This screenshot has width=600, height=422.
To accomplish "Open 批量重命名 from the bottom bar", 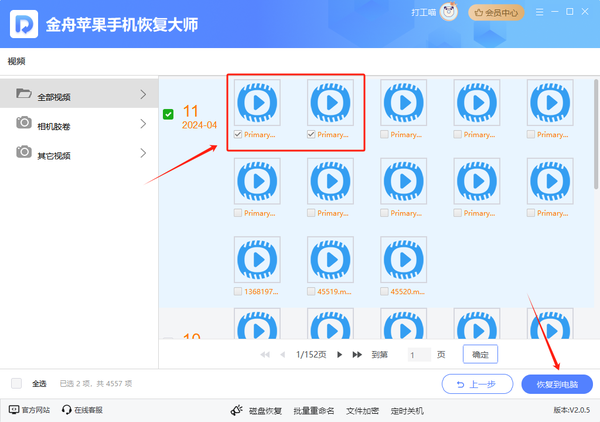I will [x=314, y=411].
